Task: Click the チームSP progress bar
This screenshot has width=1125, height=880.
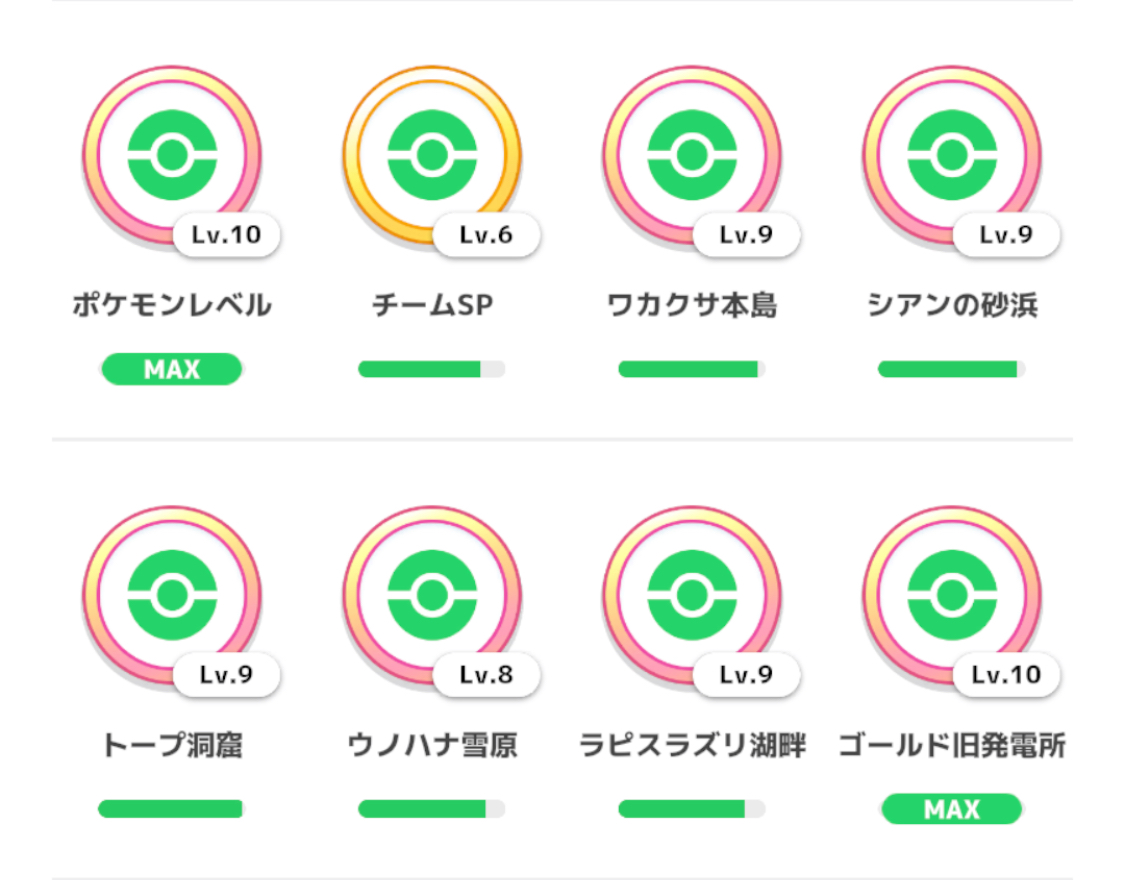Action: pos(431,369)
